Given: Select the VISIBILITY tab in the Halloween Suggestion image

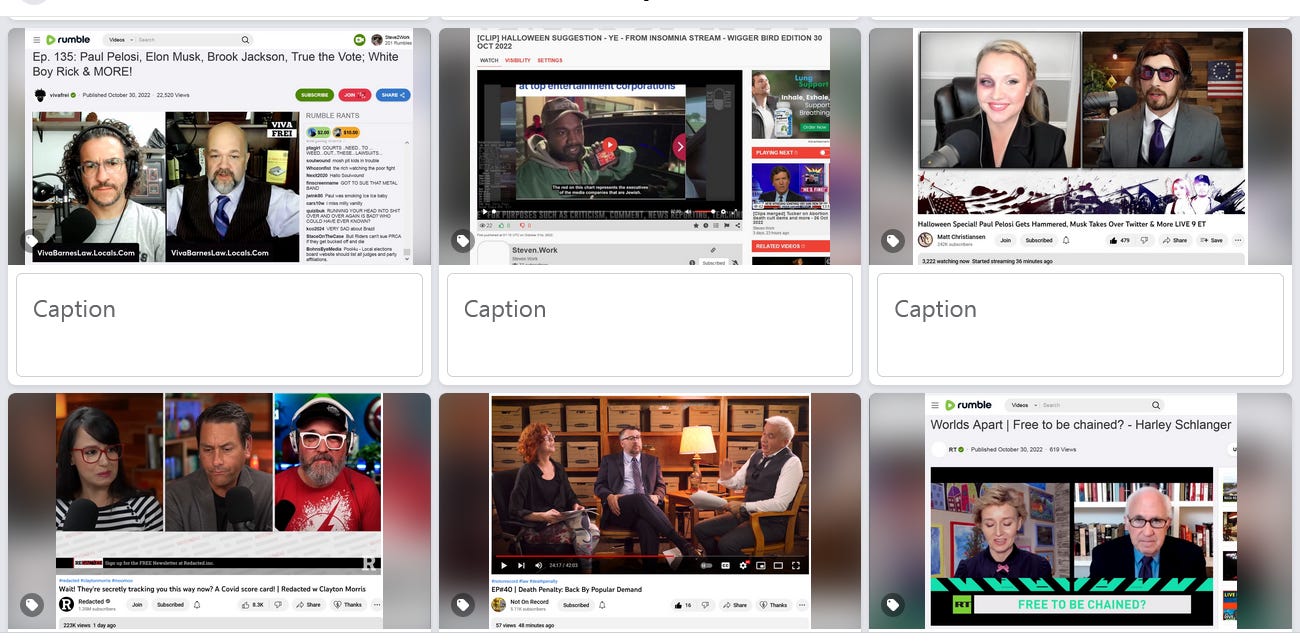Looking at the screenshot, I should 517,60.
